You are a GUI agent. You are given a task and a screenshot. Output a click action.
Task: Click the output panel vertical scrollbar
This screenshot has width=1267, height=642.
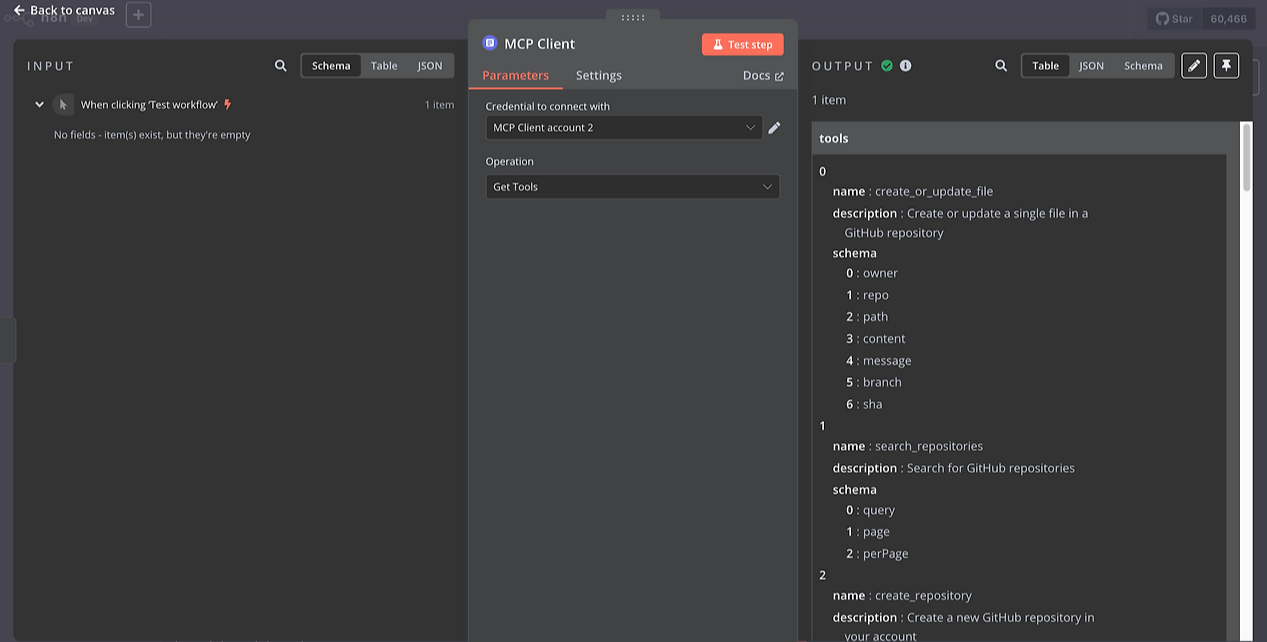[1247, 158]
